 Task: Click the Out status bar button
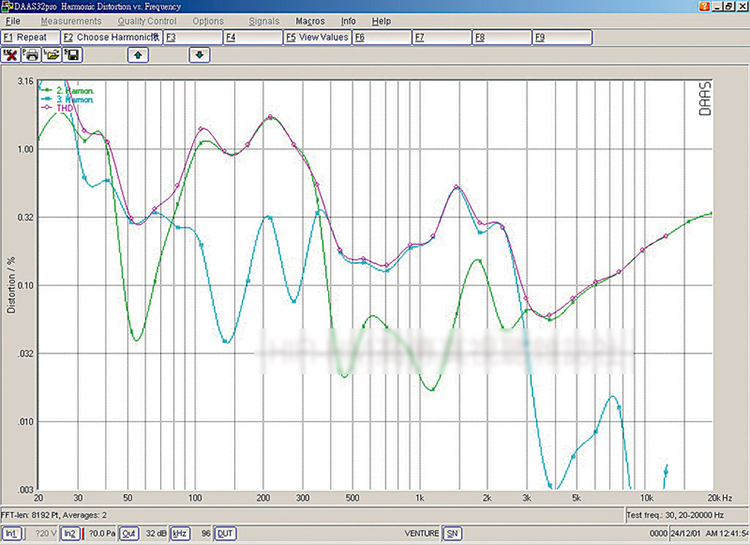pyautogui.click(x=129, y=534)
